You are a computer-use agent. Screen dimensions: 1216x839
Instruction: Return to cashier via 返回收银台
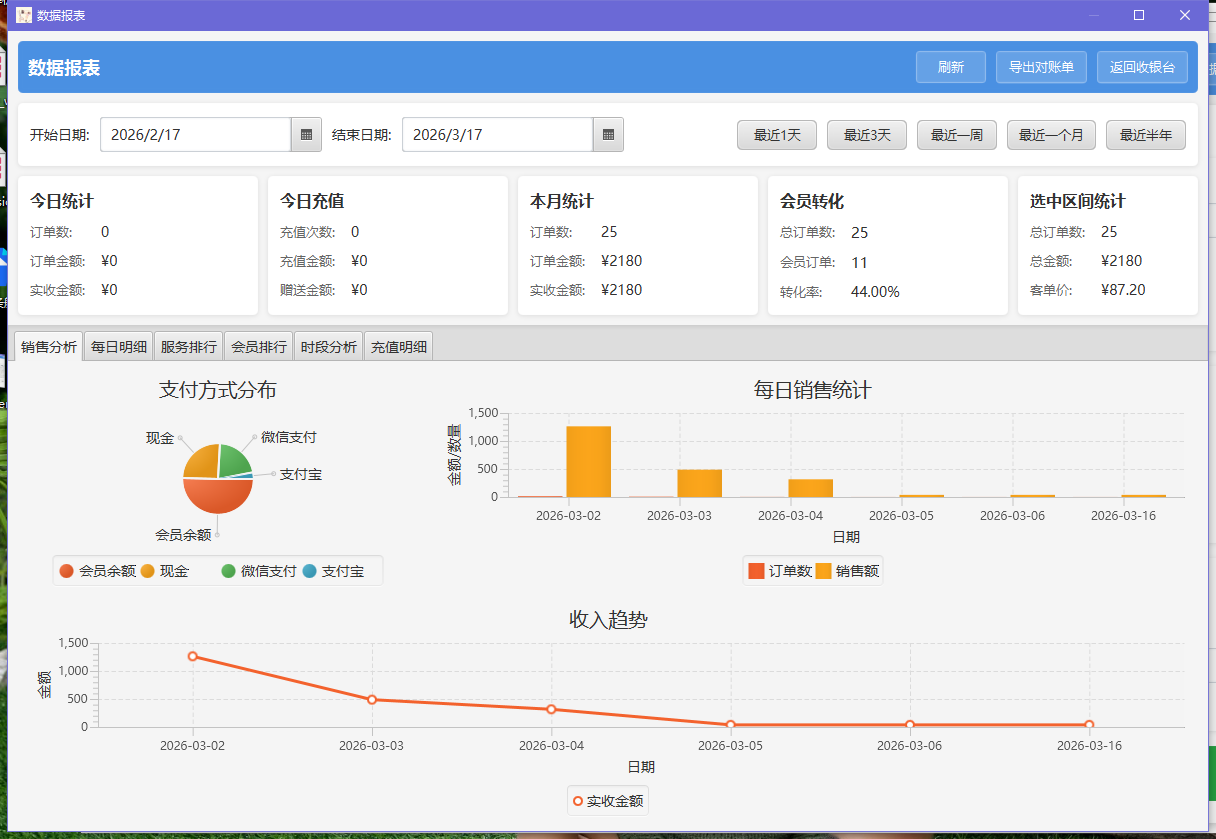tap(1142, 67)
